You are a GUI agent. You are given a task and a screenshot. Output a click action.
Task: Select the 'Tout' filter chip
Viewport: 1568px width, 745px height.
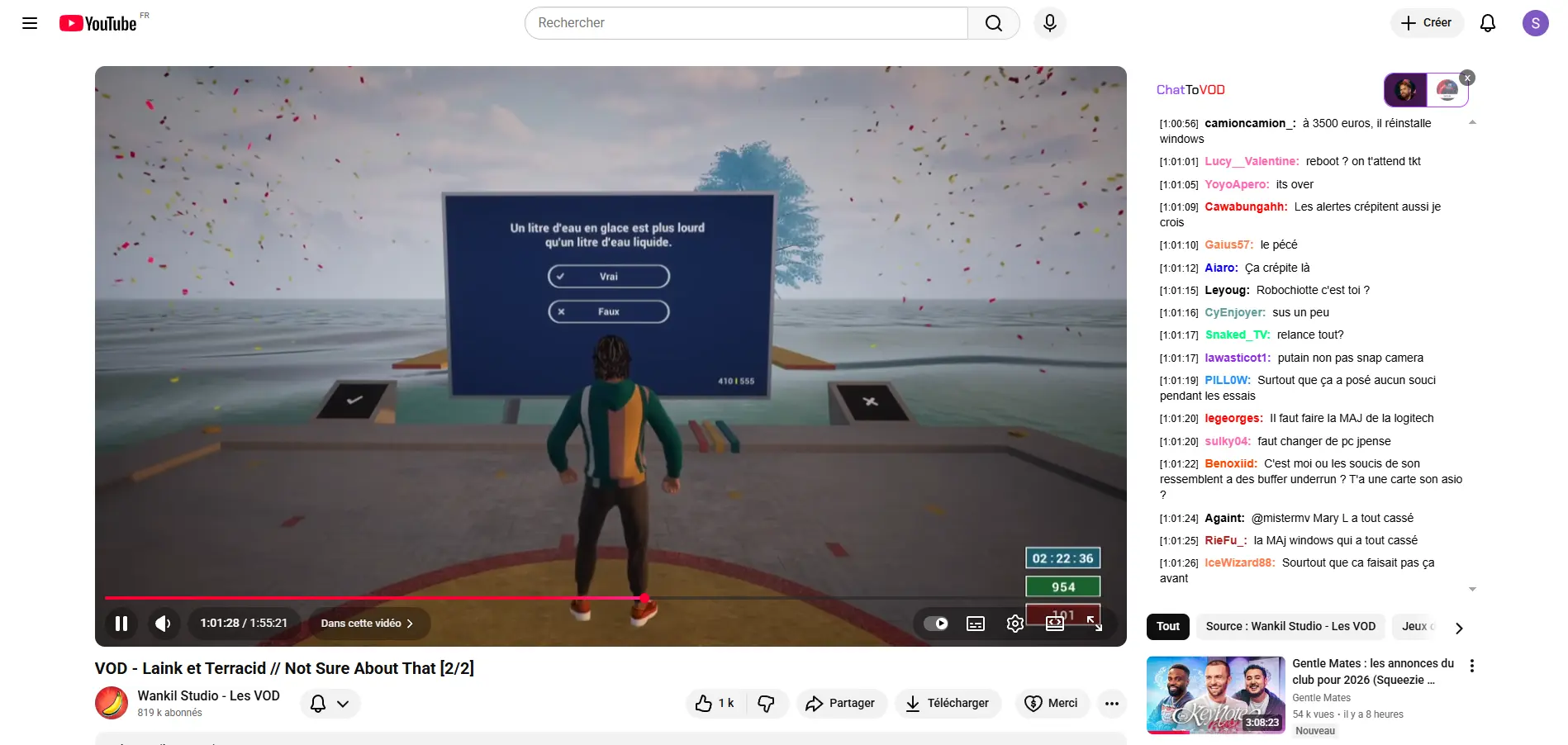click(1168, 627)
